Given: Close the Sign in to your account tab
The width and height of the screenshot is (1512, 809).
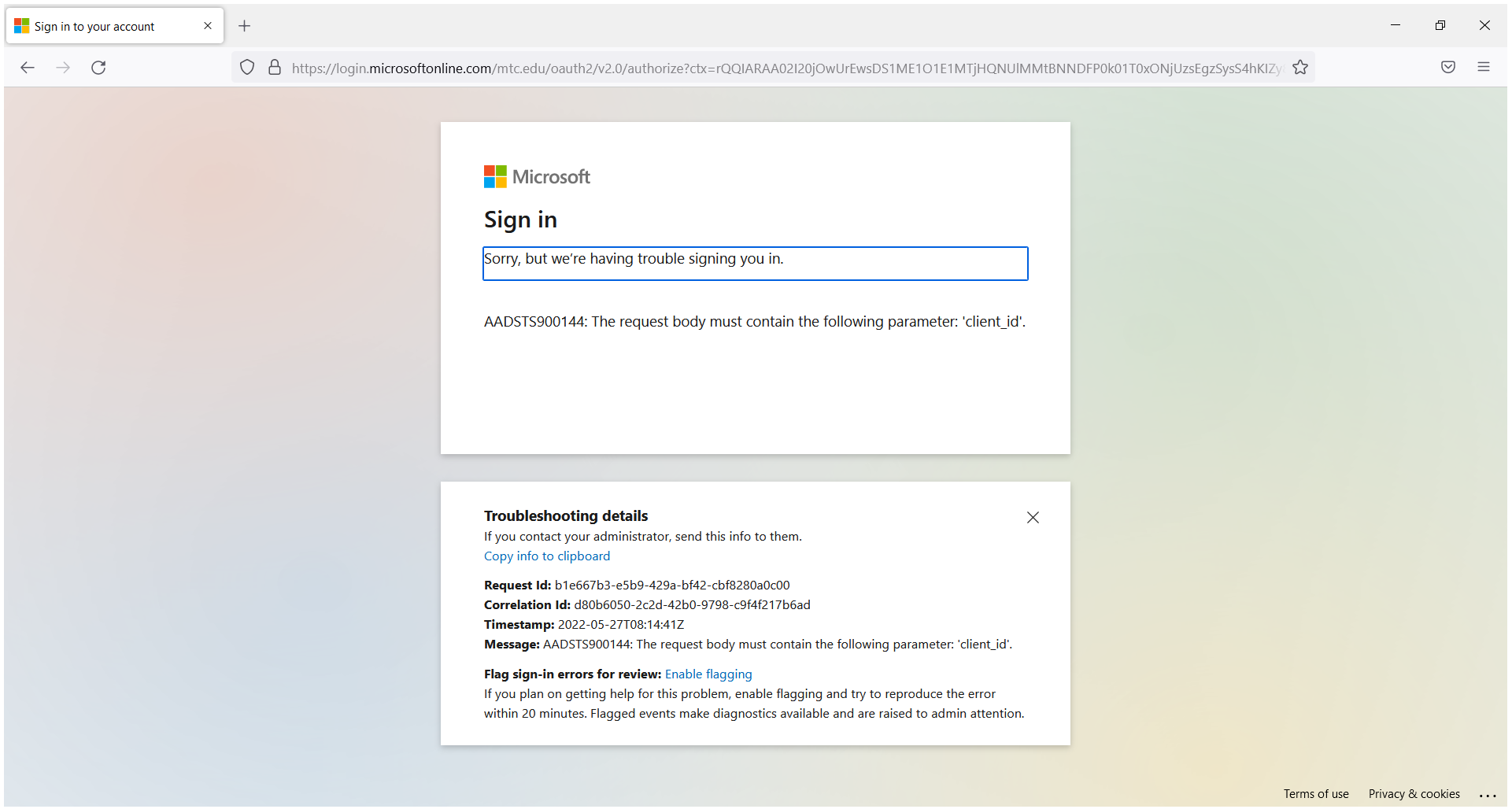Looking at the screenshot, I should 207,25.
